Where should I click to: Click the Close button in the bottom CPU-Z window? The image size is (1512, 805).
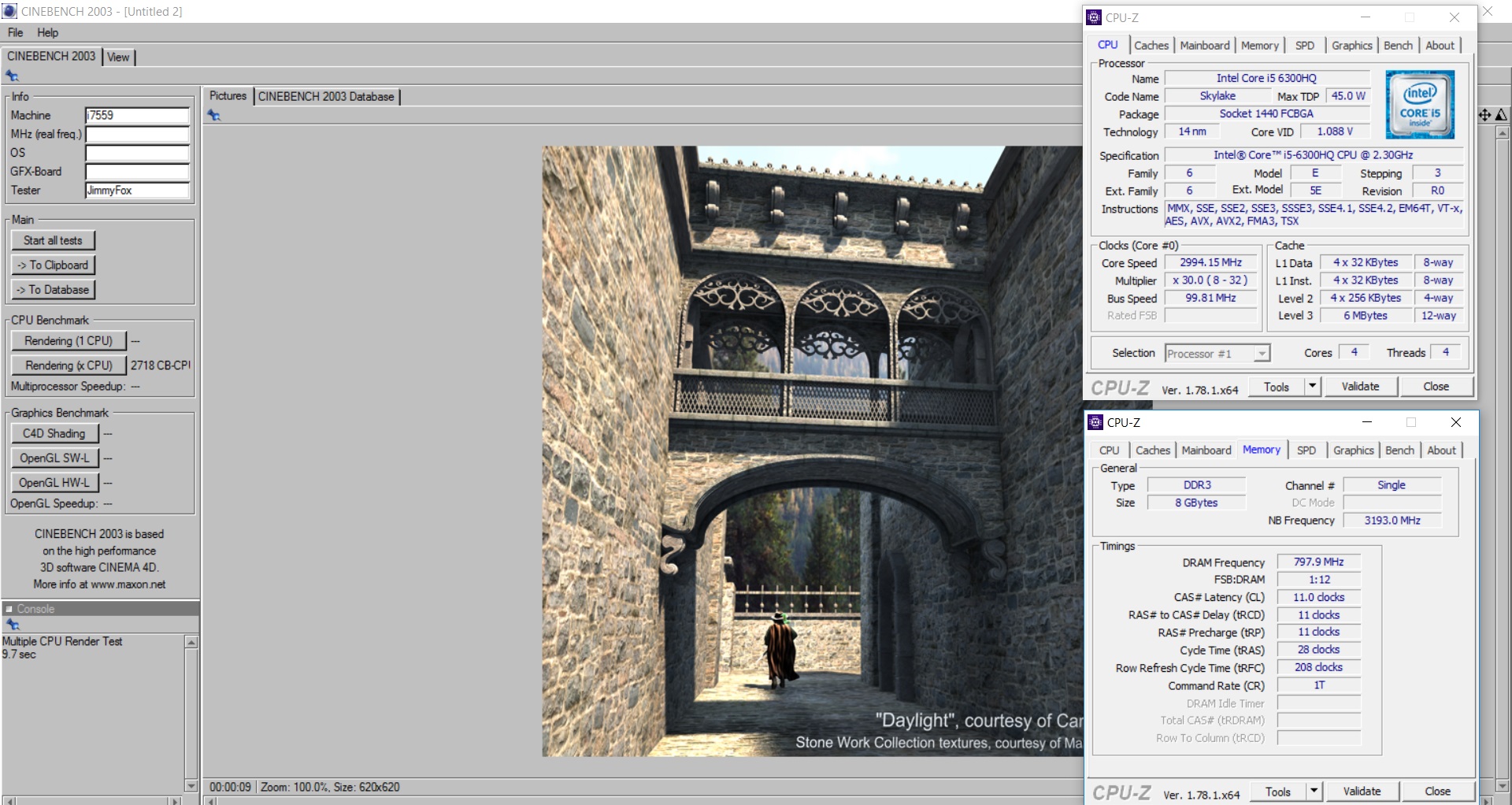(1437, 791)
